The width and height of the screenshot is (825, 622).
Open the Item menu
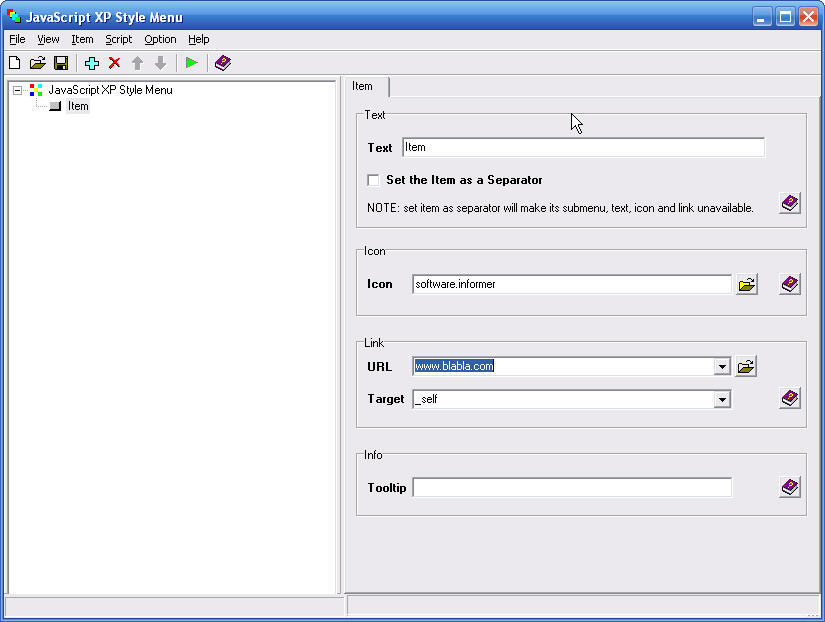[x=83, y=39]
